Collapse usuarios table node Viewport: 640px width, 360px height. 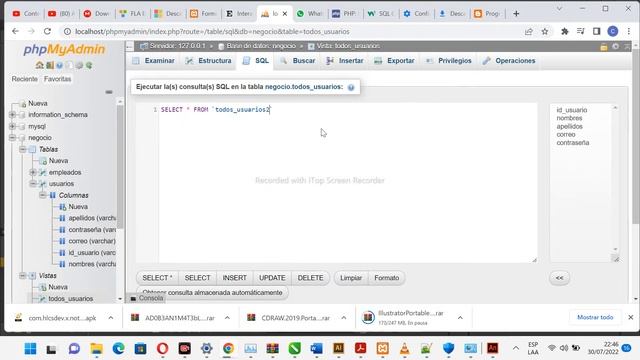pyautogui.click(x=33, y=184)
